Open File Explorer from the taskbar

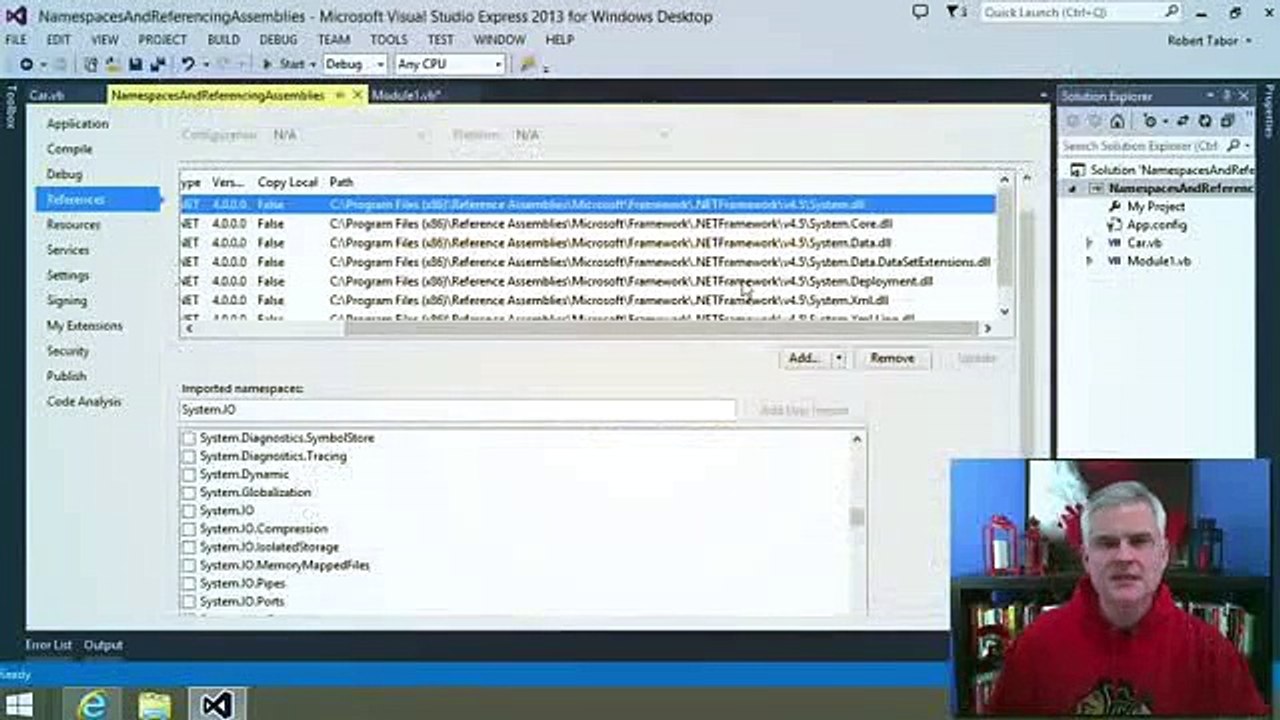coord(154,706)
